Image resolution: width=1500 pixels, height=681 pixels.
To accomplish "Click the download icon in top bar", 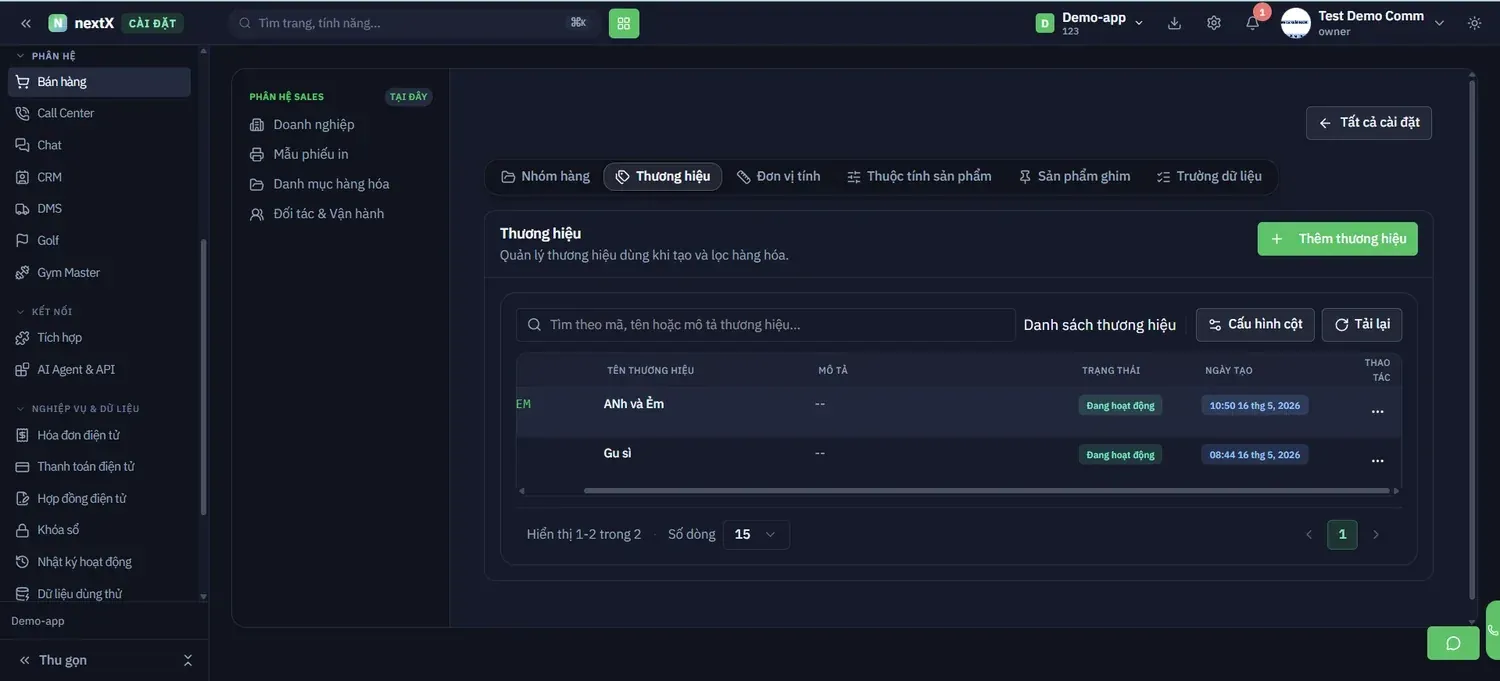I will click(1175, 23).
